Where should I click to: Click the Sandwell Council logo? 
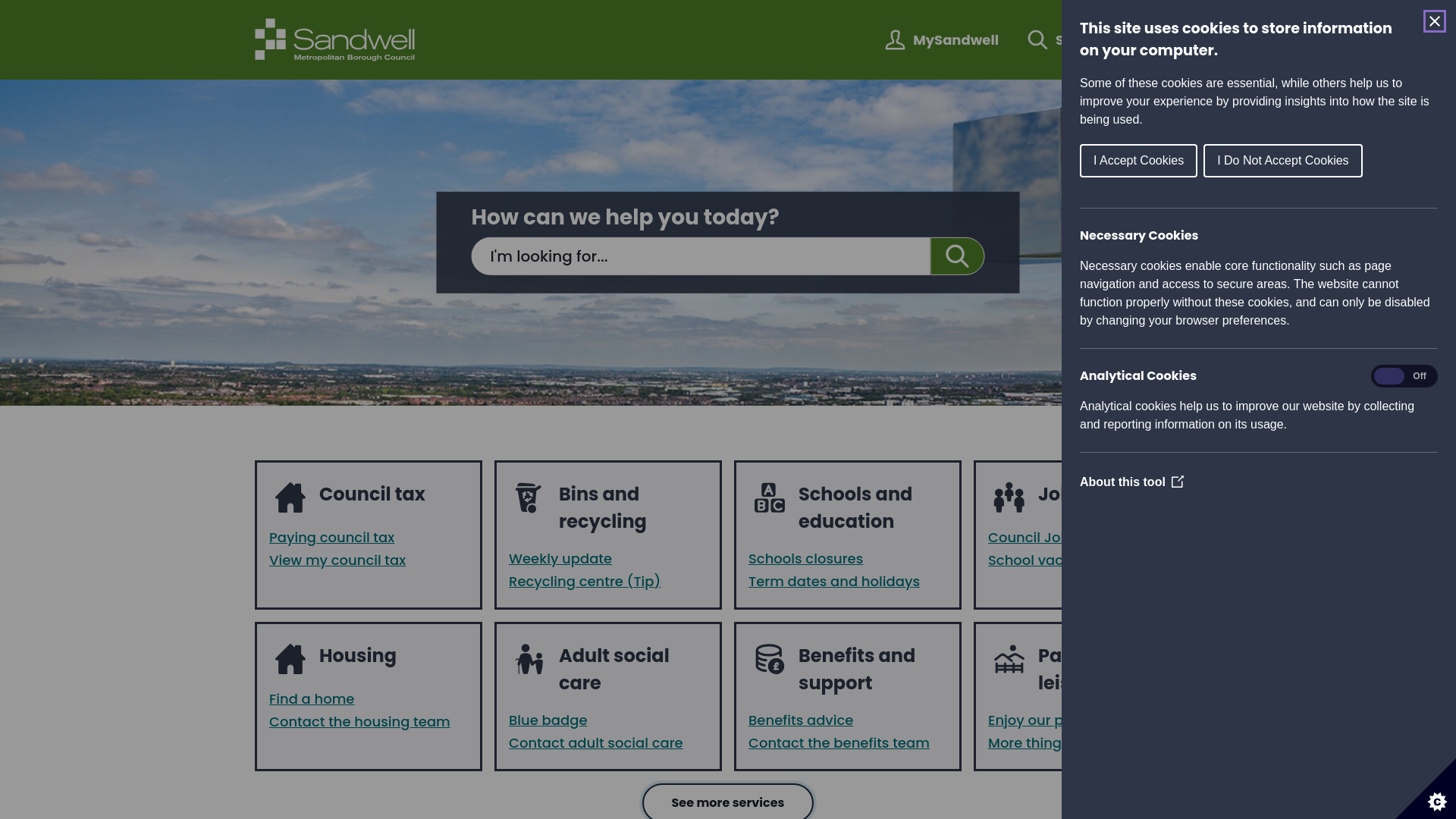tap(334, 39)
